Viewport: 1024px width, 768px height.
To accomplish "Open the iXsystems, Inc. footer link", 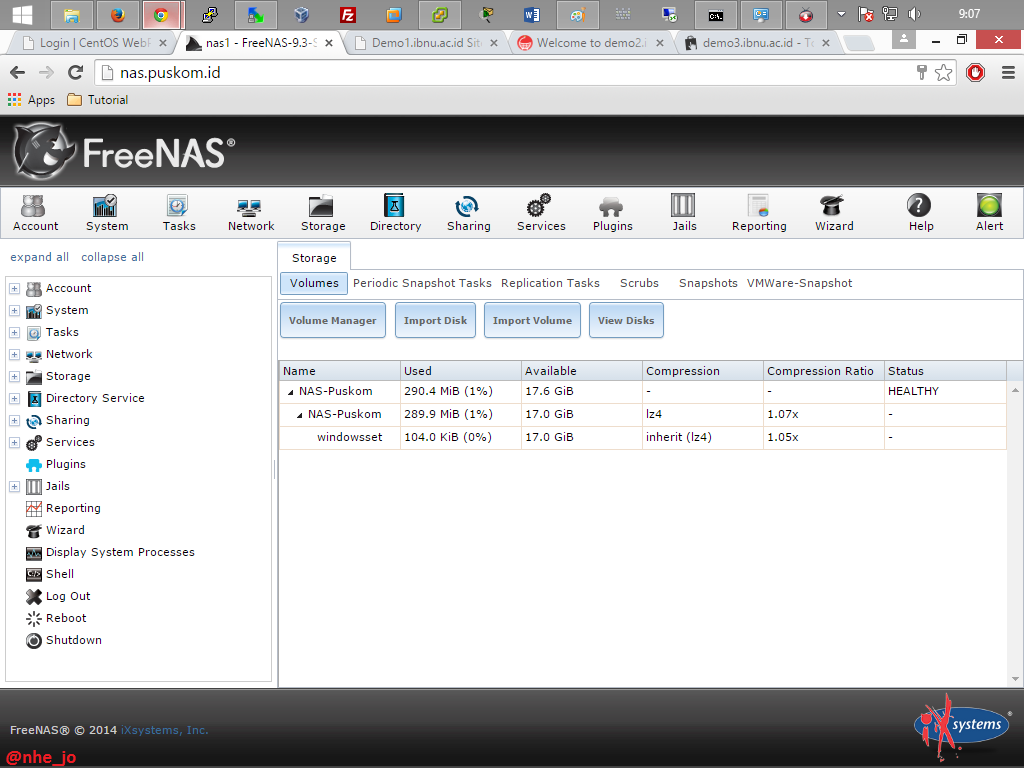I will [165, 730].
